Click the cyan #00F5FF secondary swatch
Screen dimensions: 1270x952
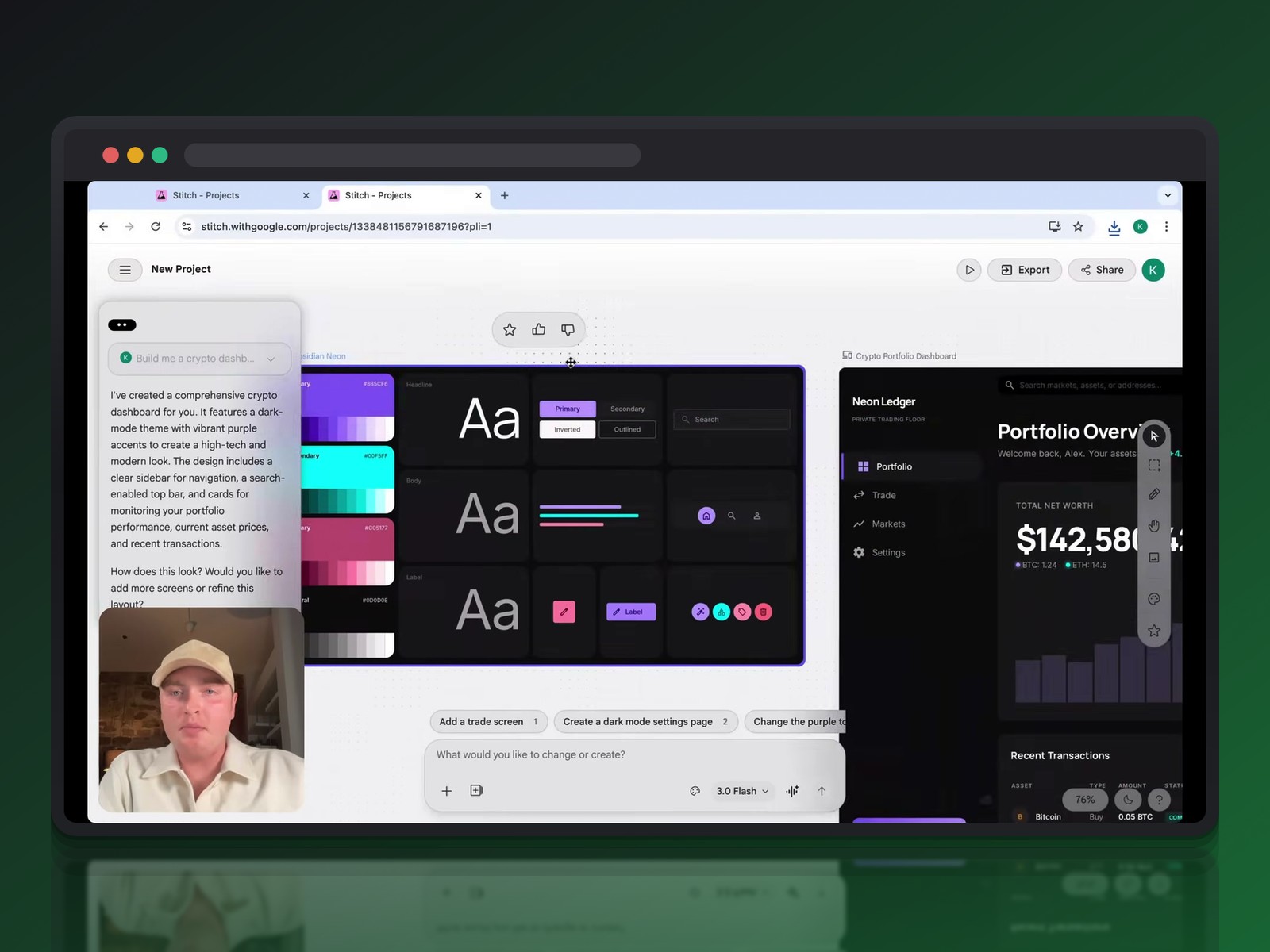348,479
